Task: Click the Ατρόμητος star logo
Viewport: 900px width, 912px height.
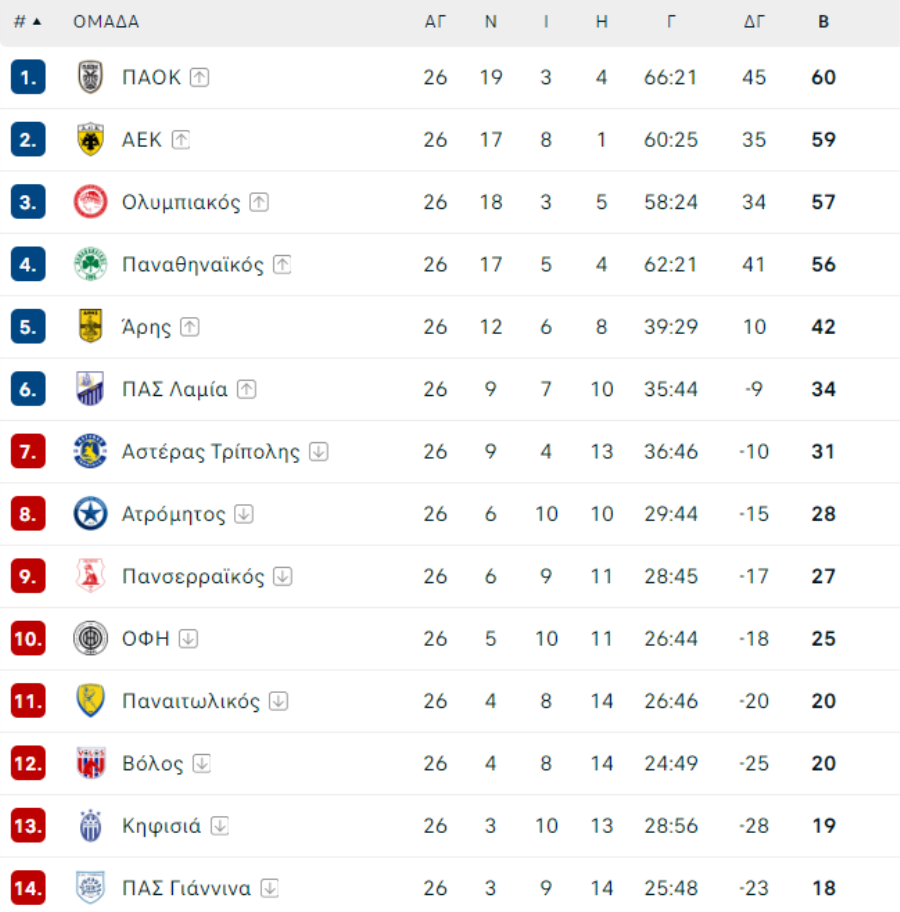Action: click(90, 514)
